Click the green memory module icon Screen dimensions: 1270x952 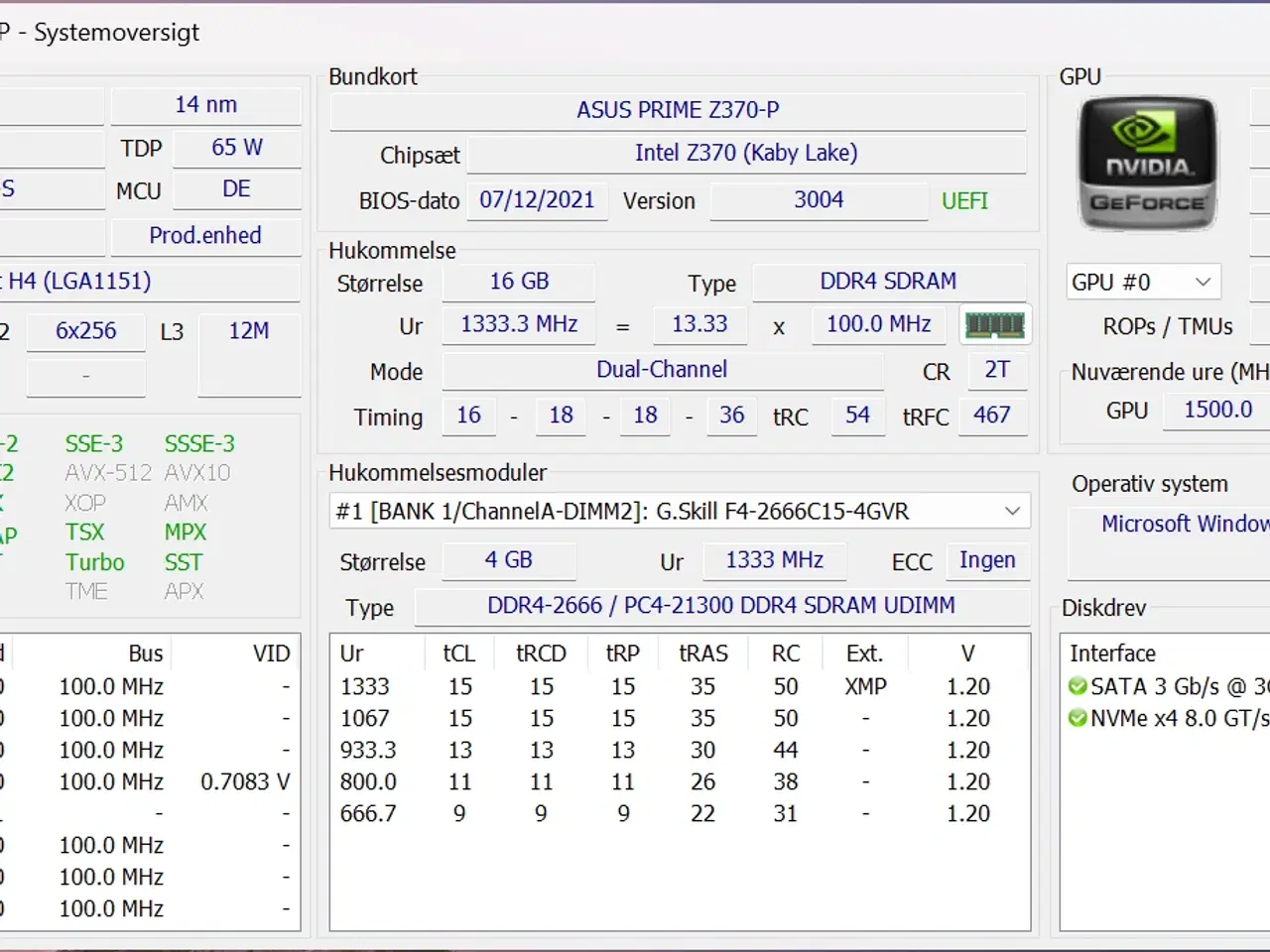[x=994, y=324]
